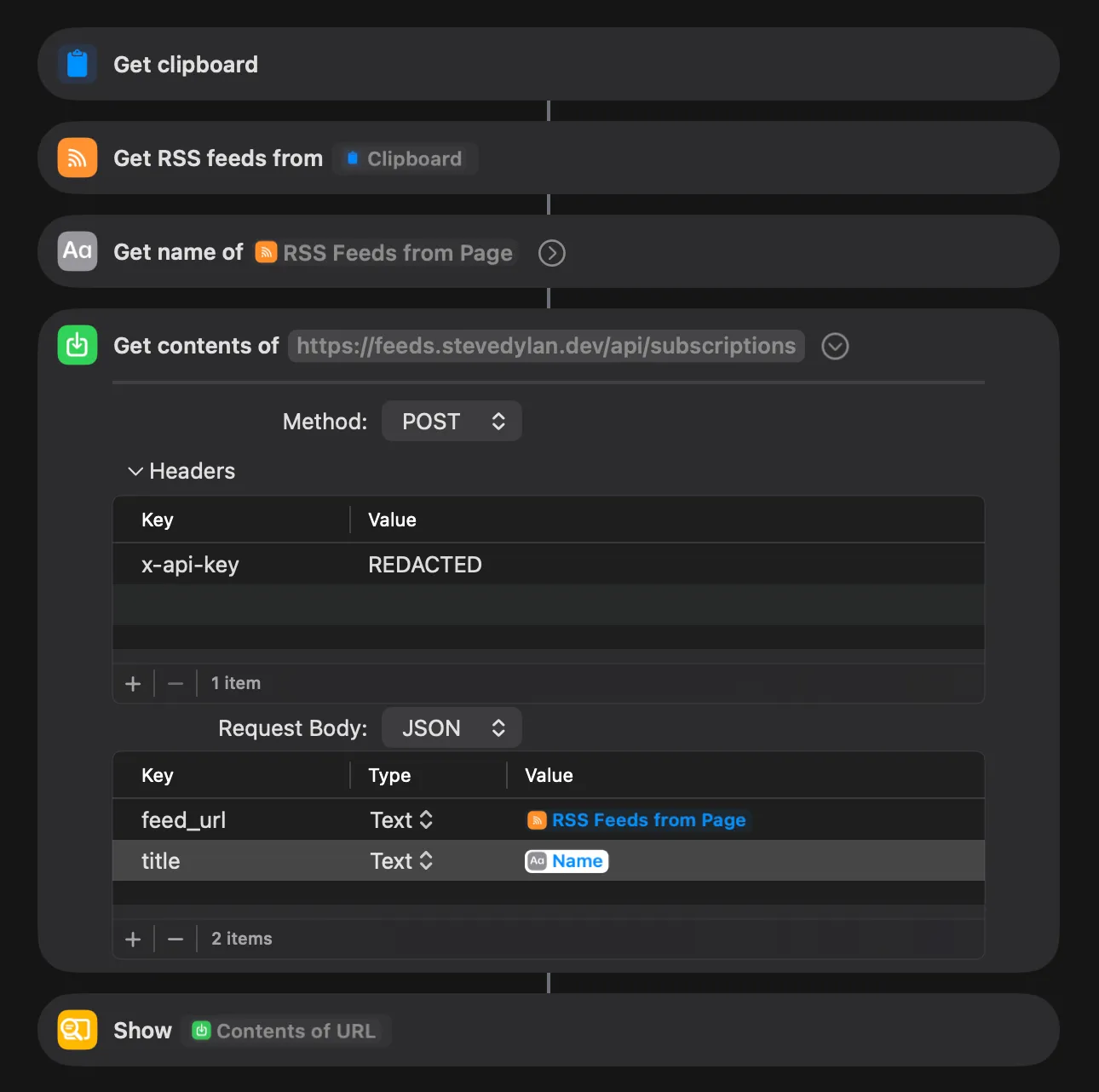Add a new header with the plus button above 1 item
The height and width of the screenshot is (1092, 1099).
[x=133, y=683]
